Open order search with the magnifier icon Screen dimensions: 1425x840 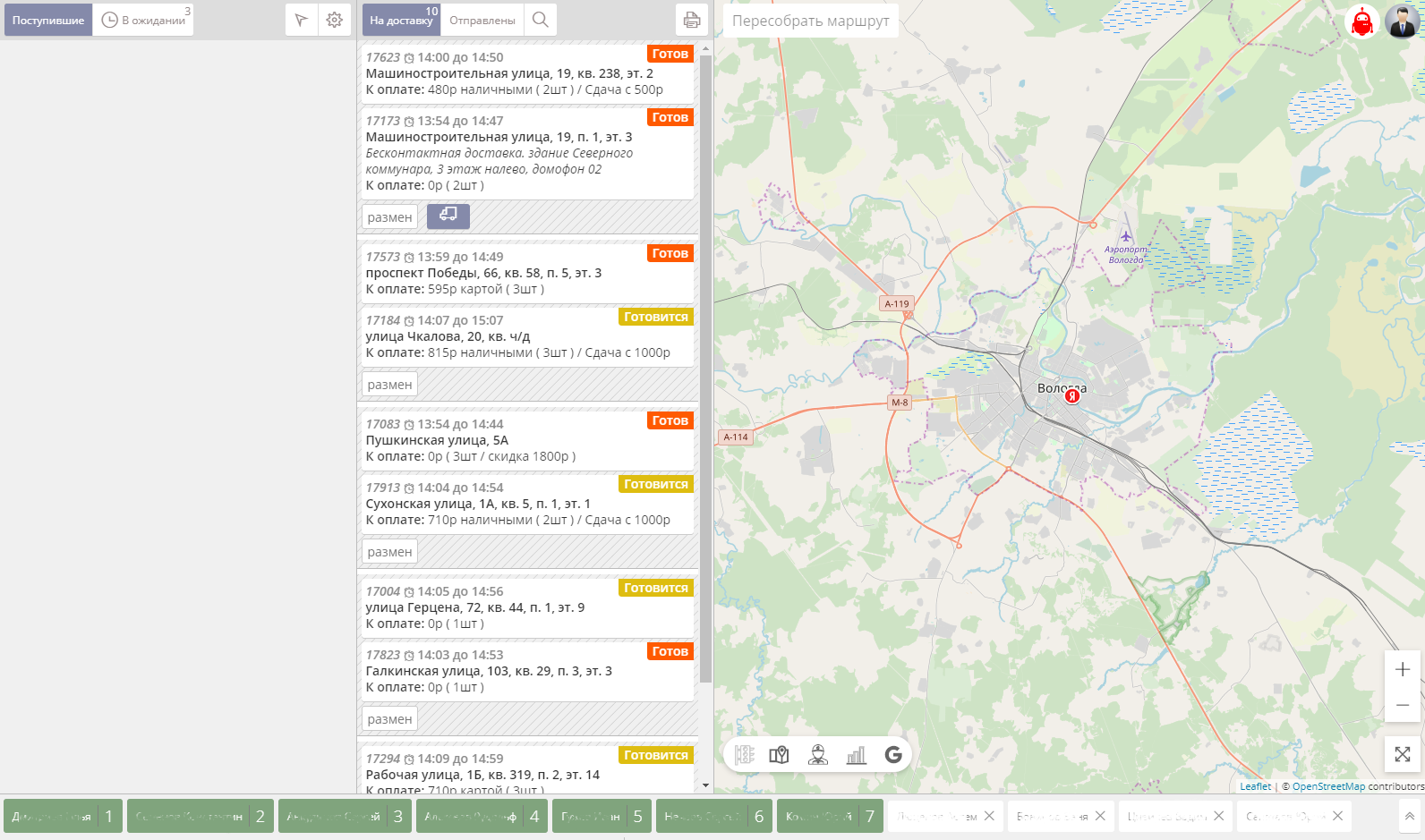pos(541,20)
